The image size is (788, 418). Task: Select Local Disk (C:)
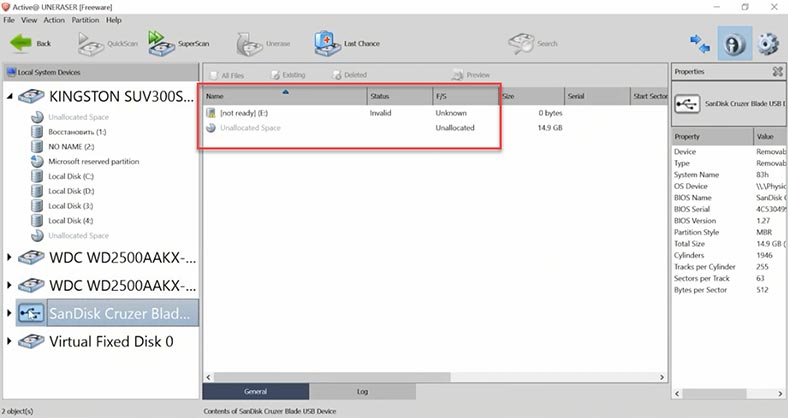coord(71,176)
